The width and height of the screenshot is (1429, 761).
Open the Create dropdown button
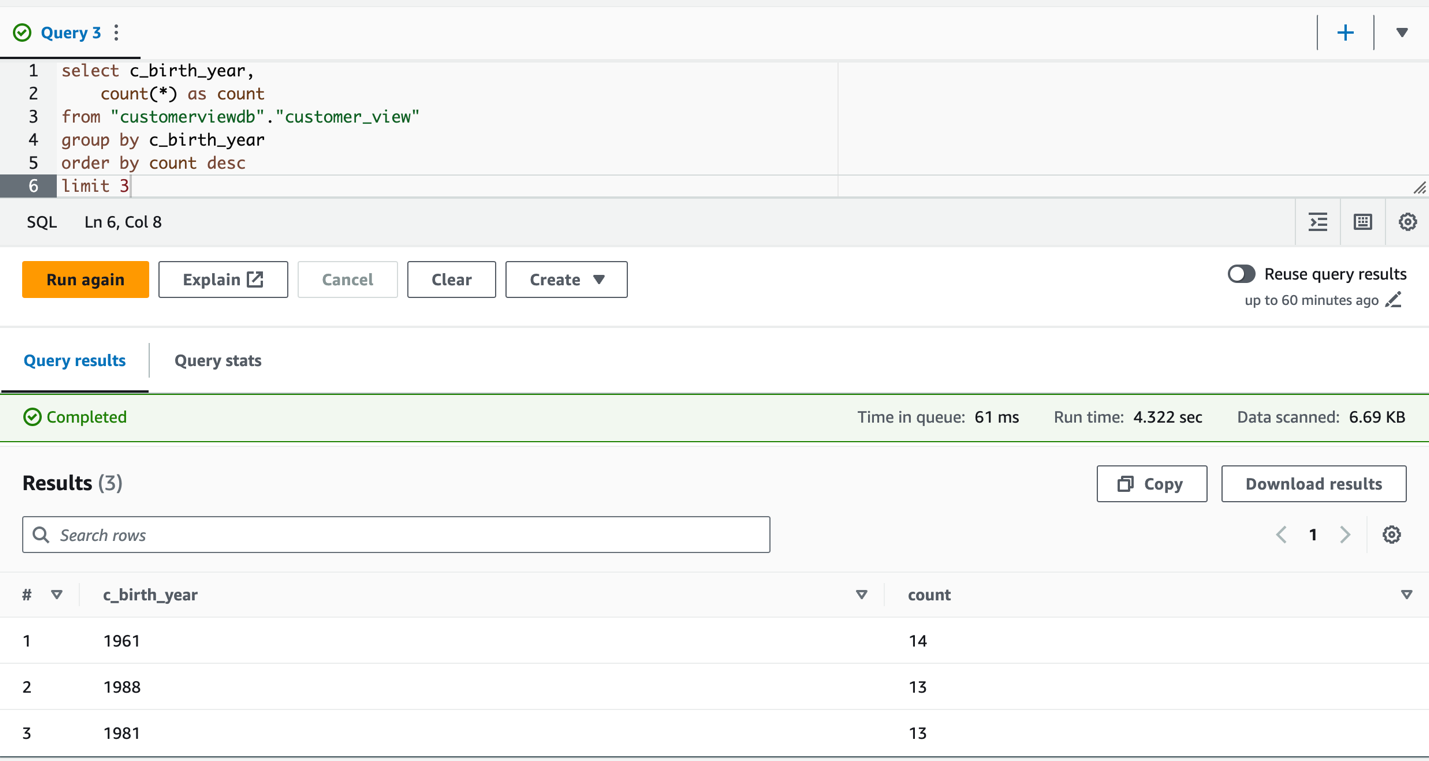[x=566, y=280]
